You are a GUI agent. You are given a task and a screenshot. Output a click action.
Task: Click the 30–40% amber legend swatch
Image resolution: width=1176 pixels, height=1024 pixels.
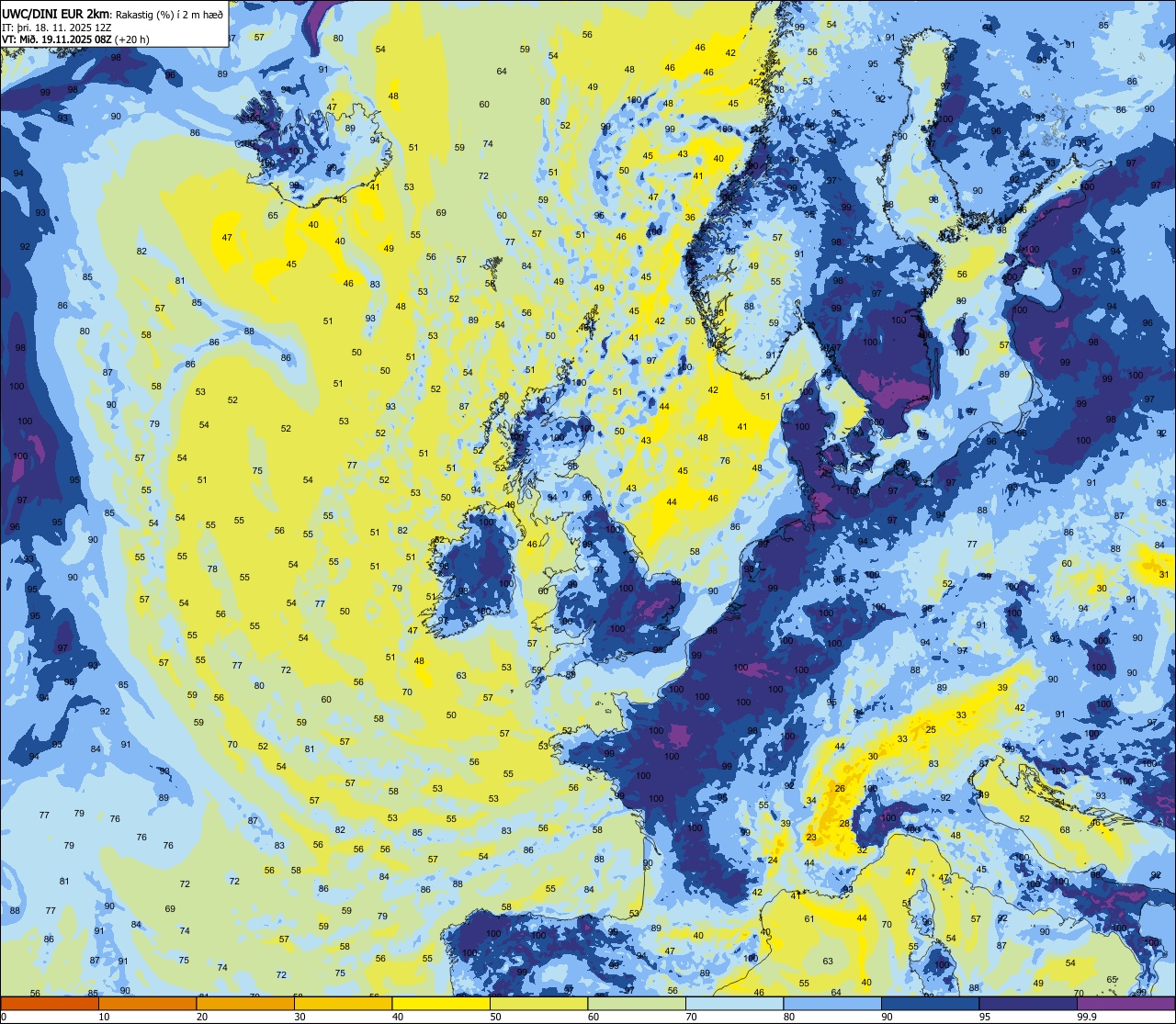point(344,1003)
